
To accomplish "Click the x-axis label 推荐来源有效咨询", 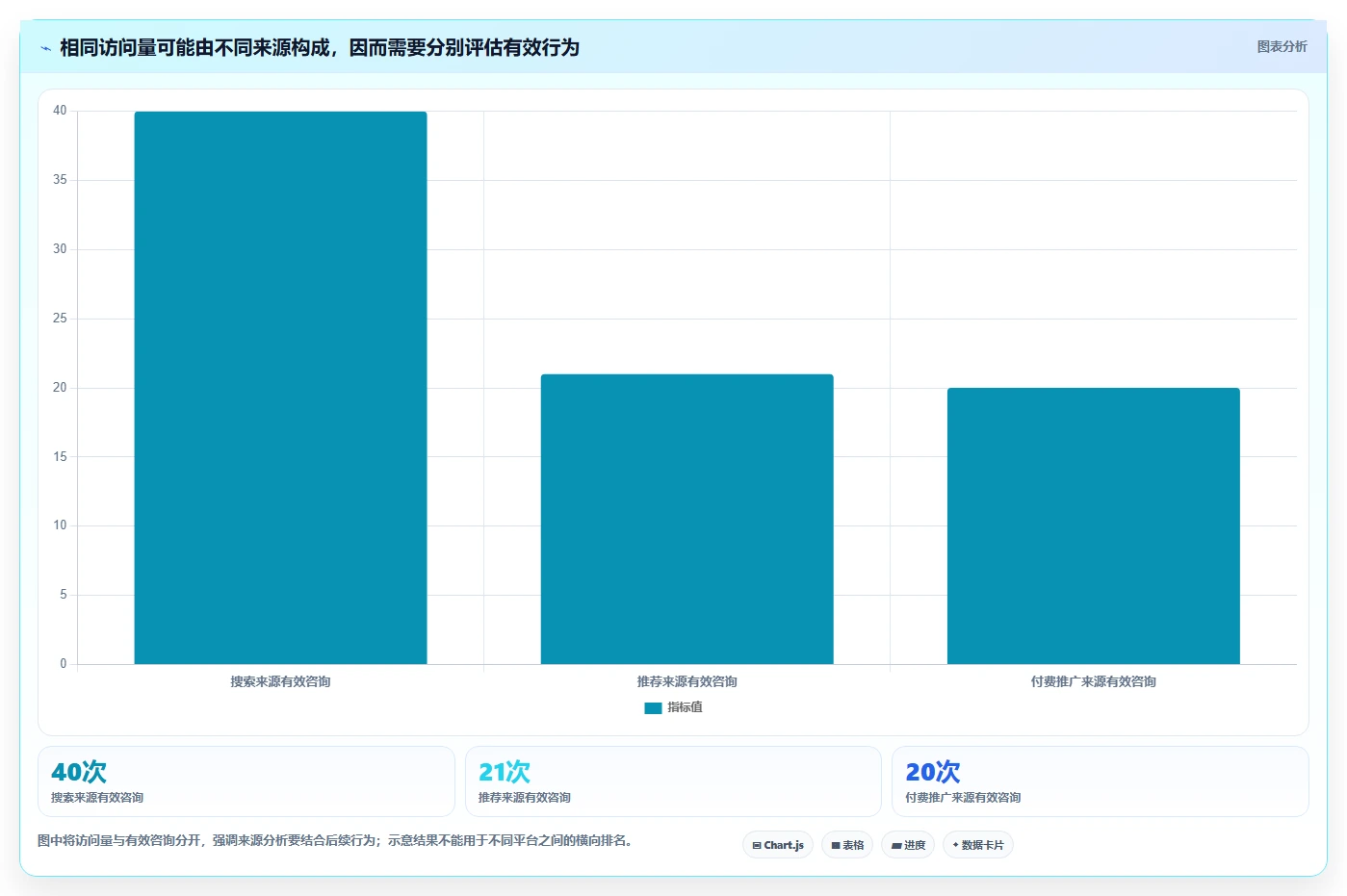I will tap(686, 681).
